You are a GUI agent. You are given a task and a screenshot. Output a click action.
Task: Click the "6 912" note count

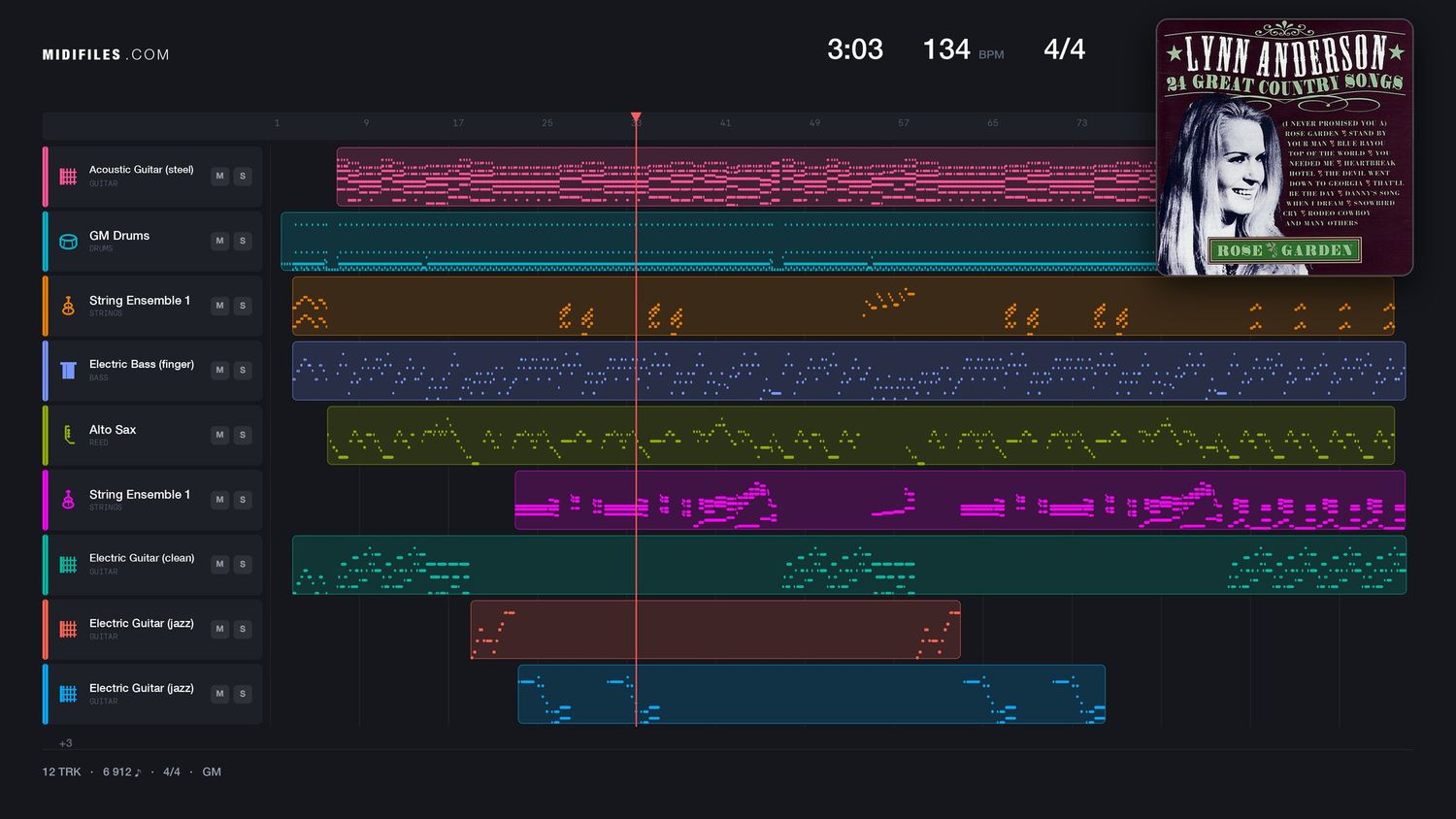point(122,772)
